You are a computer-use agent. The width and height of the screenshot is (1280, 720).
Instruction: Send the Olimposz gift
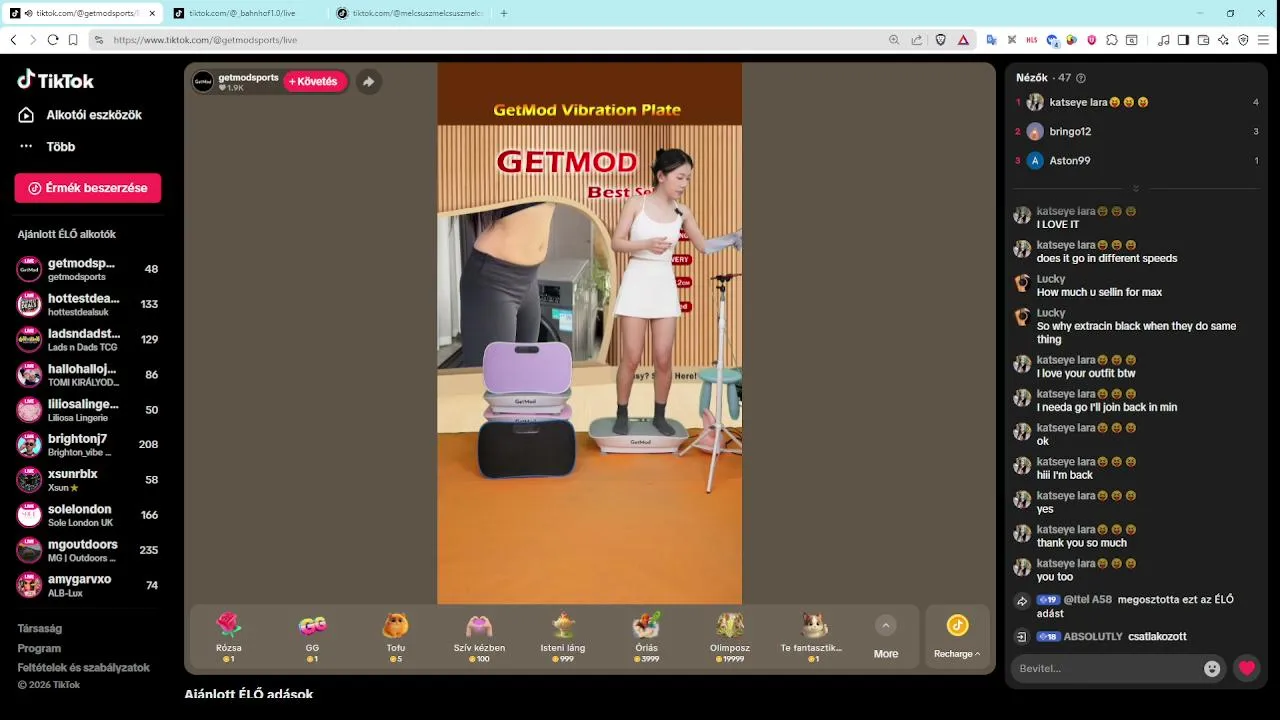pyautogui.click(x=729, y=637)
